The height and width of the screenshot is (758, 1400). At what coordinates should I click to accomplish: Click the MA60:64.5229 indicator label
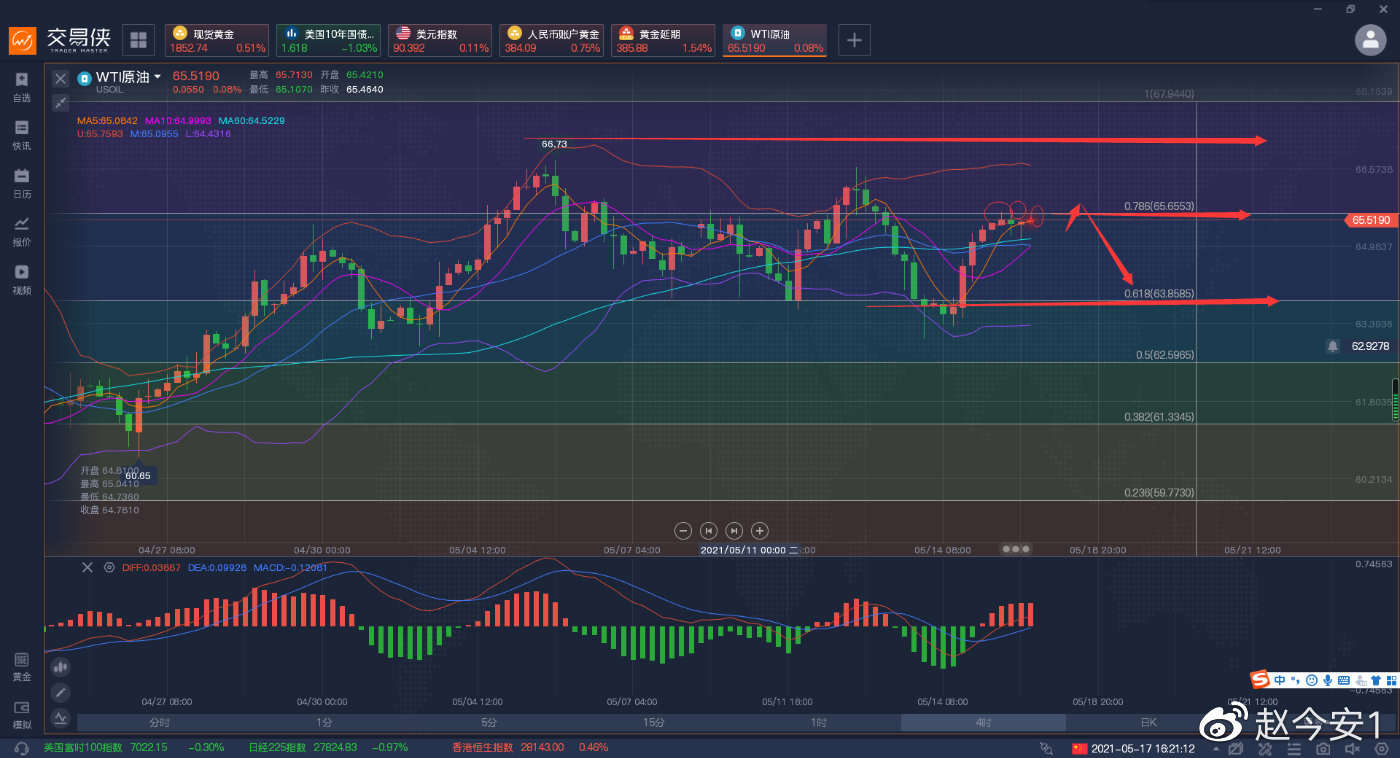(251, 120)
